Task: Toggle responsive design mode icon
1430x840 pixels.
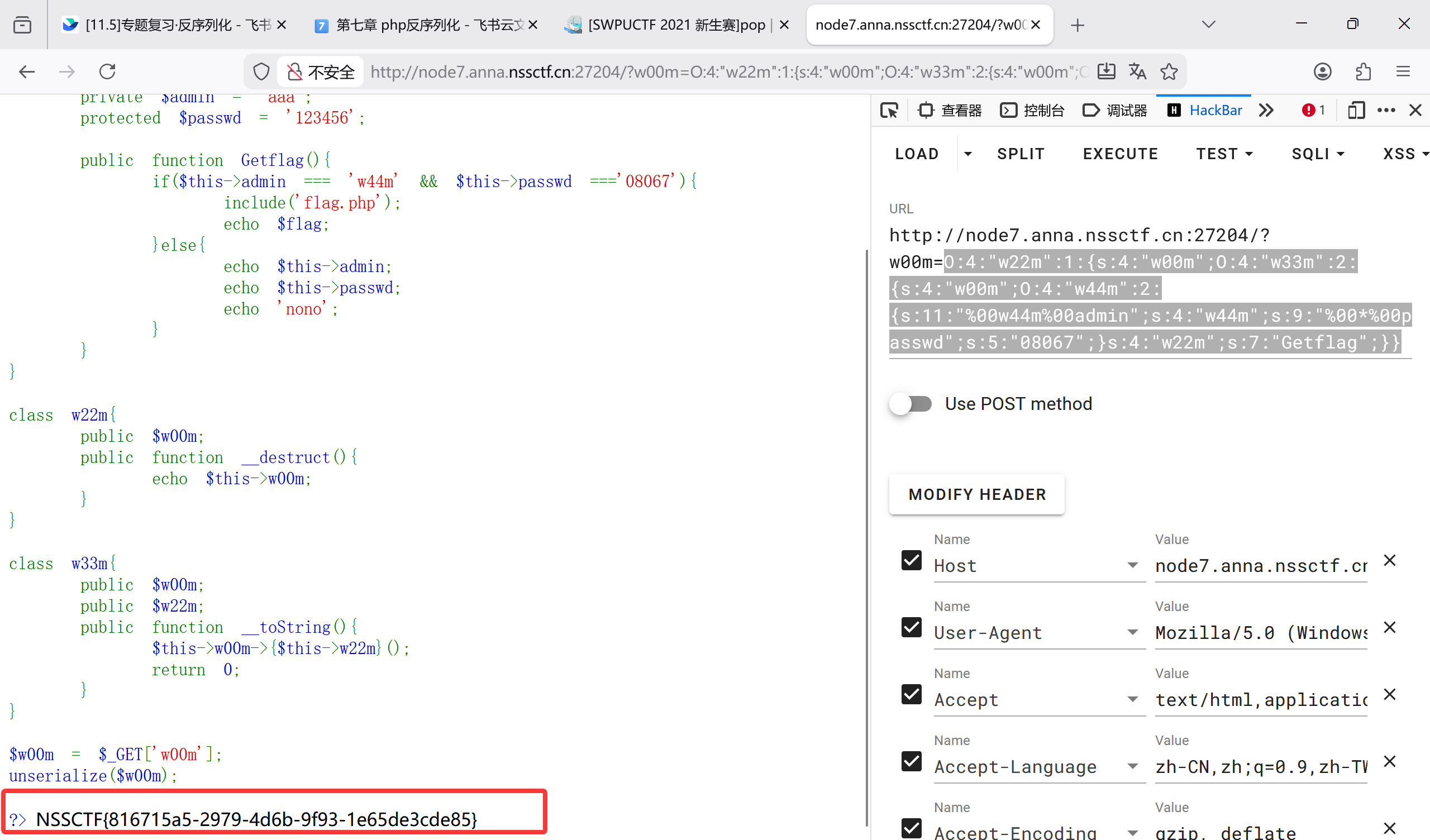Action: coord(1356,110)
